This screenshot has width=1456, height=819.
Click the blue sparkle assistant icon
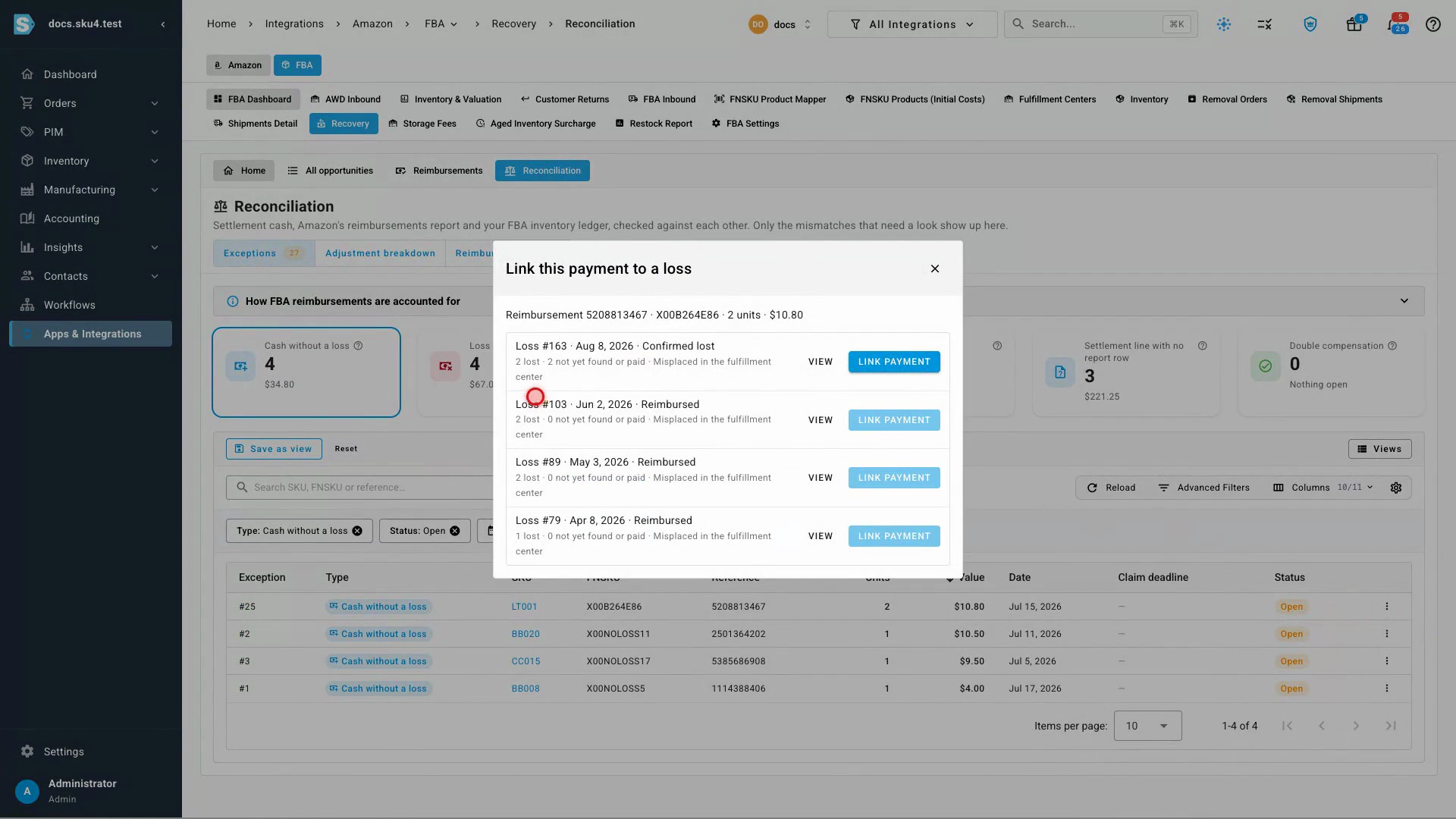point(1223,24)
